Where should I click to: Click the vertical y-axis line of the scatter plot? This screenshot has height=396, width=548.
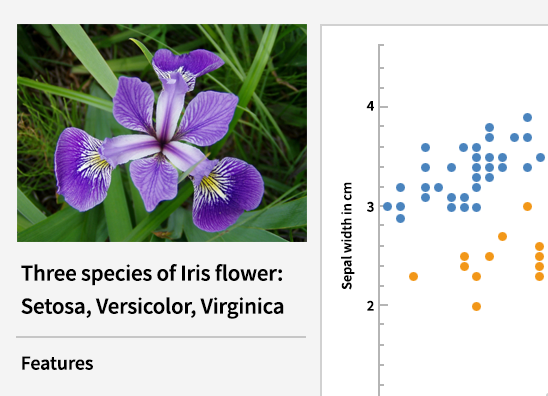pyautogui.click(x=380, y=220)
